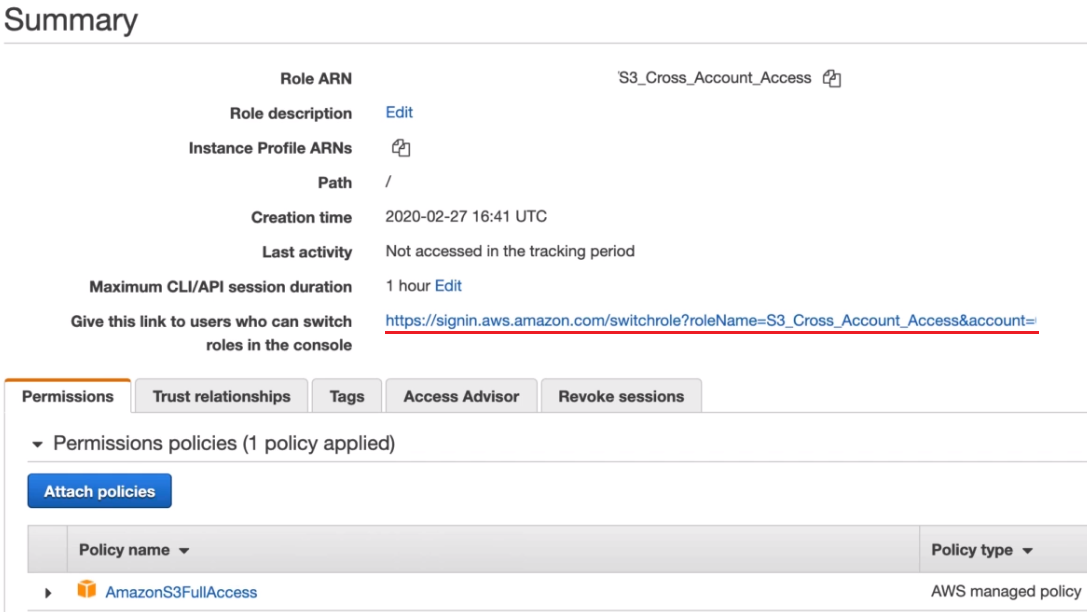The width and height of the screenshot is (1087, 612).
Task: Copy the Role ARN using copy icon
Action: [831, 78]
